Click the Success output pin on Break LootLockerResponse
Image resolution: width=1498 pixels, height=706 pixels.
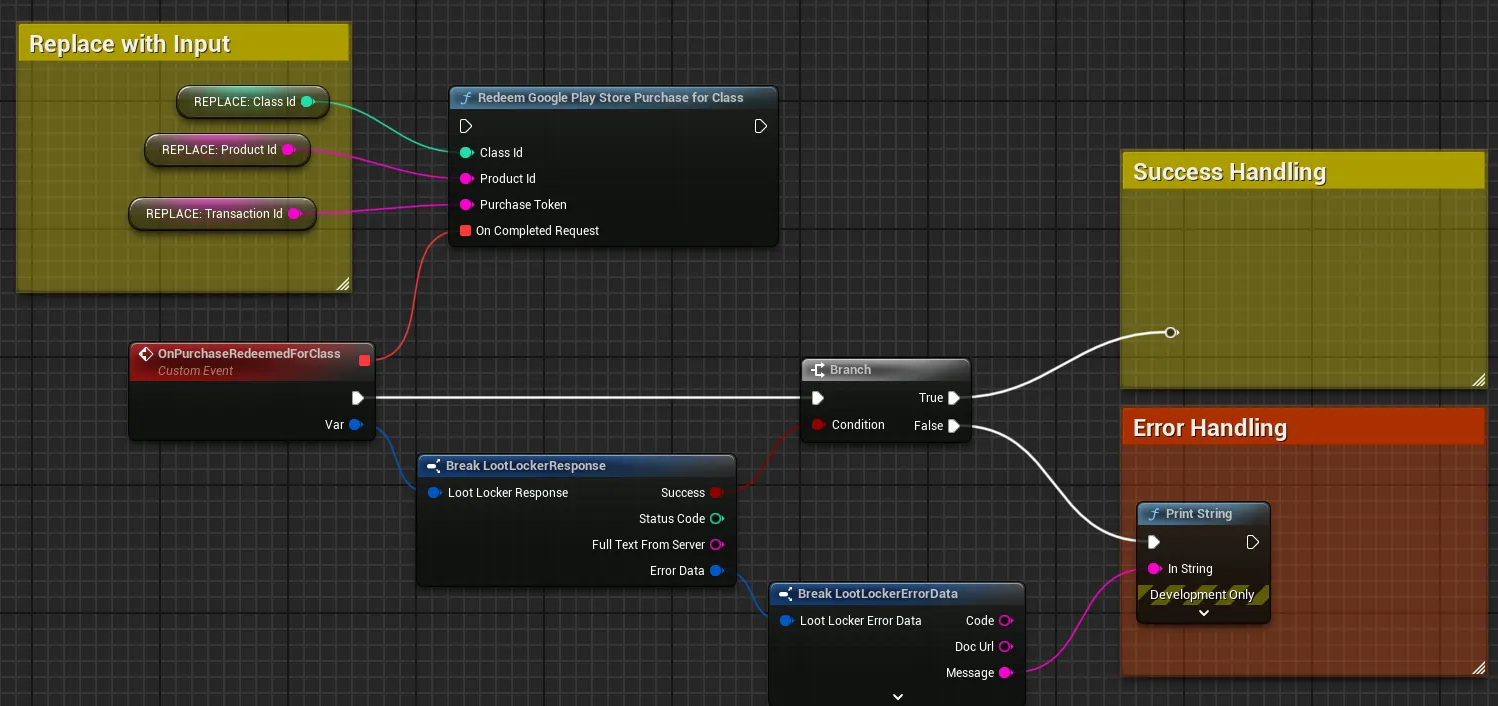coord(716,492)
